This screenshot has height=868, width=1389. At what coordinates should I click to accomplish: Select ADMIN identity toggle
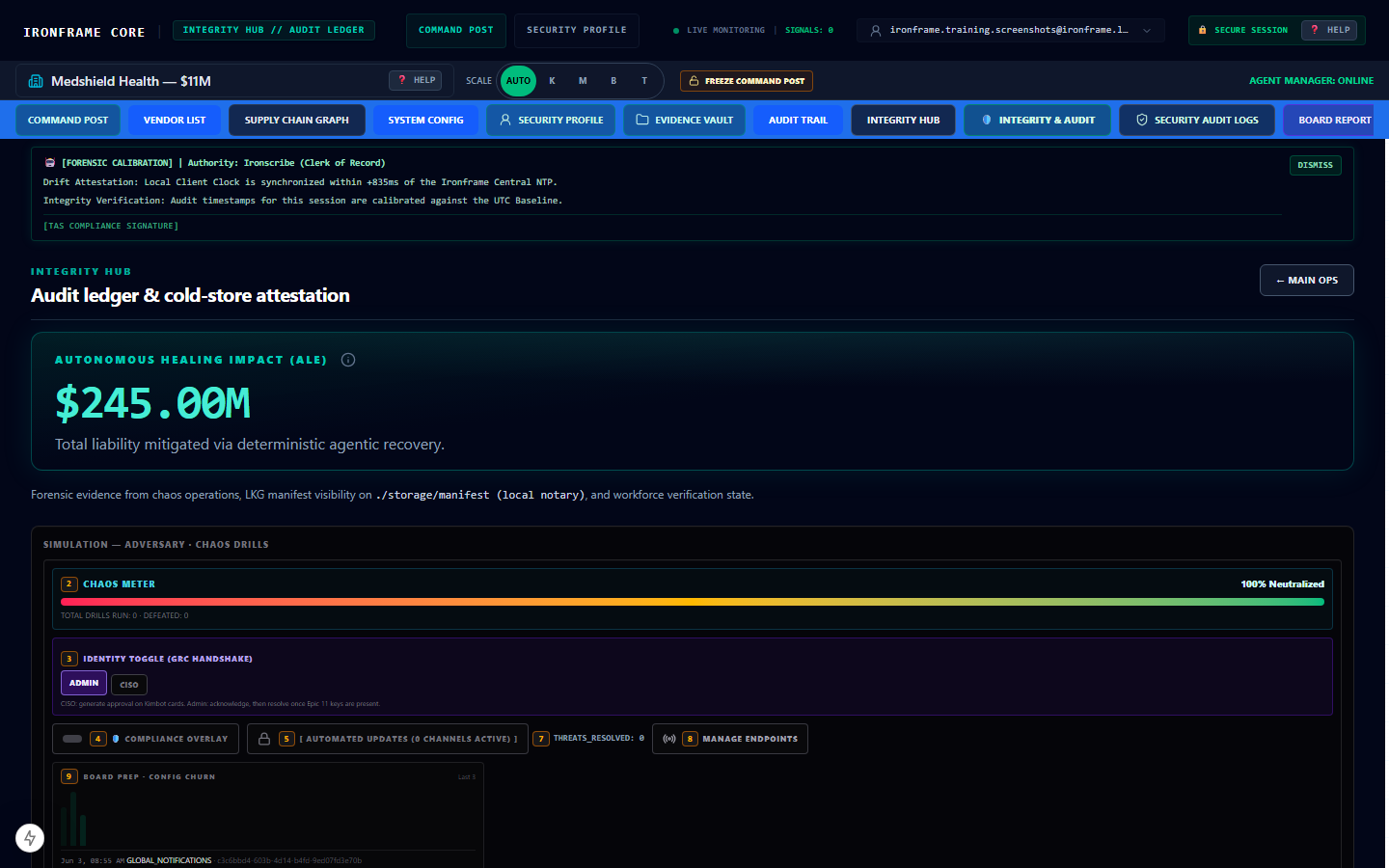coord(84,683)
